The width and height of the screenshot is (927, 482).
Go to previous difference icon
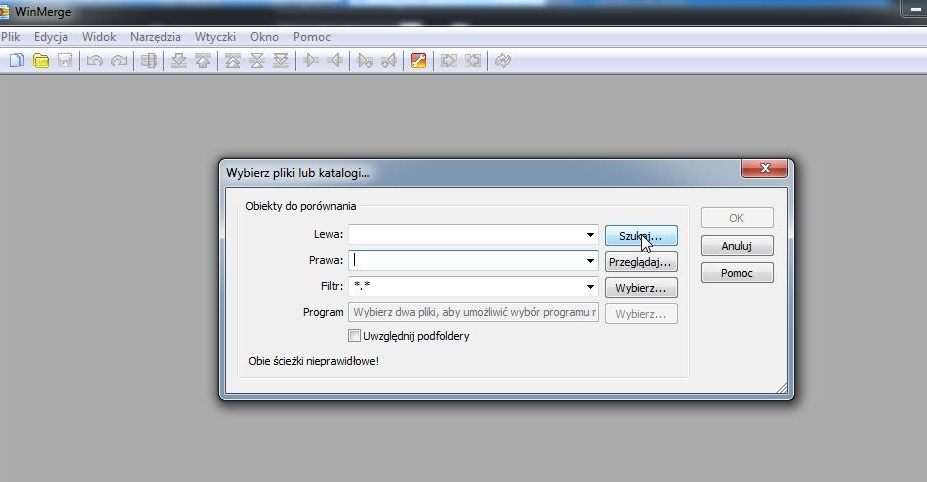[x=203, y=60]
